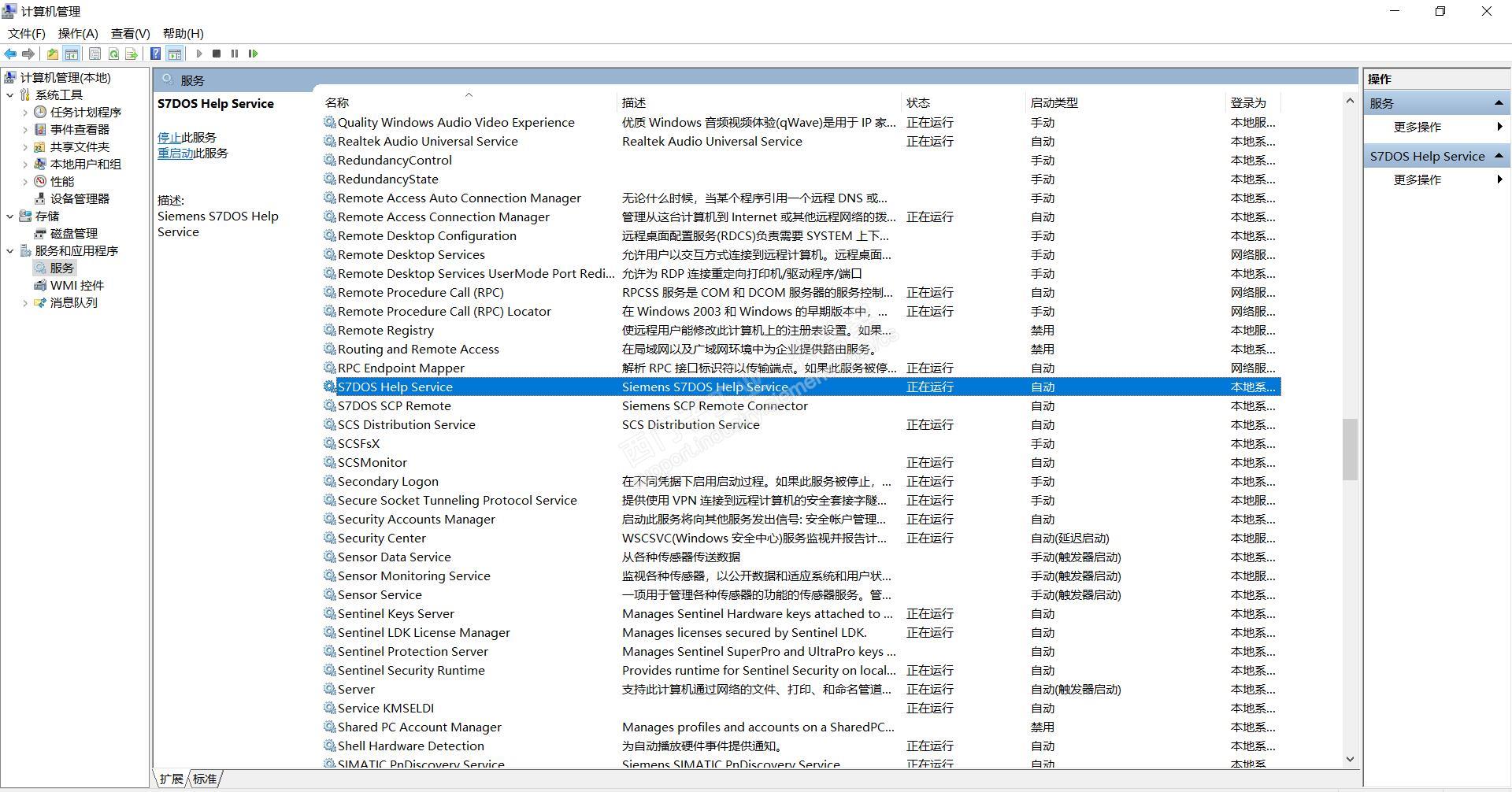Click the 共享文件夹 icon in the tree
This screenshot has width=1512, height=792.
[x=40, y=146]
